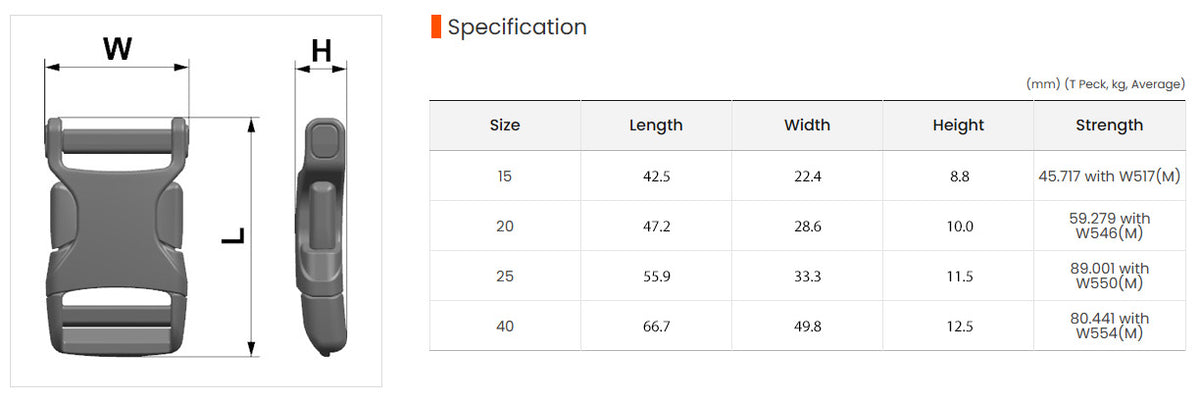Click strength value 45.717 with W517(M)
The image size is (1200, 402).
1110,176
